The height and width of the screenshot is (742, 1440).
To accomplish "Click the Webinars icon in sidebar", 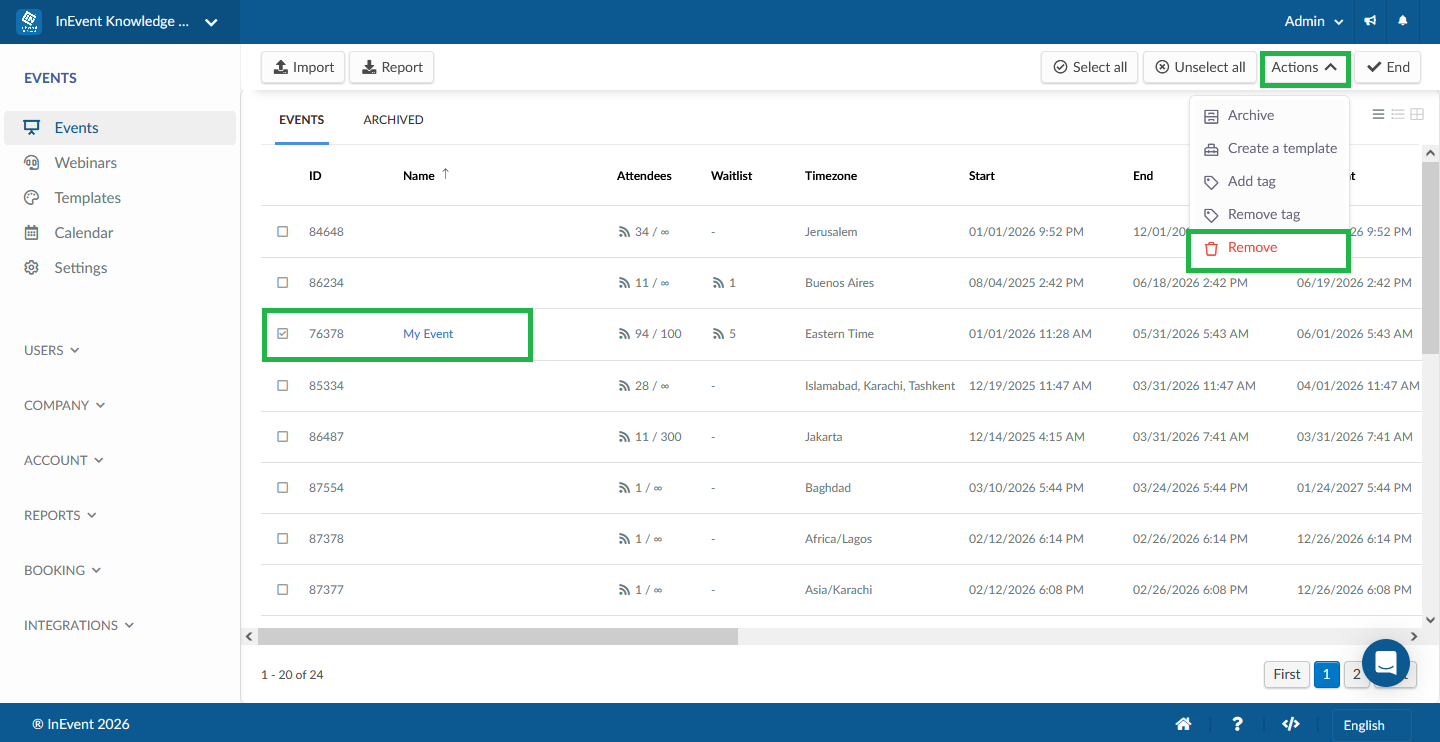I will coord(32,163).
